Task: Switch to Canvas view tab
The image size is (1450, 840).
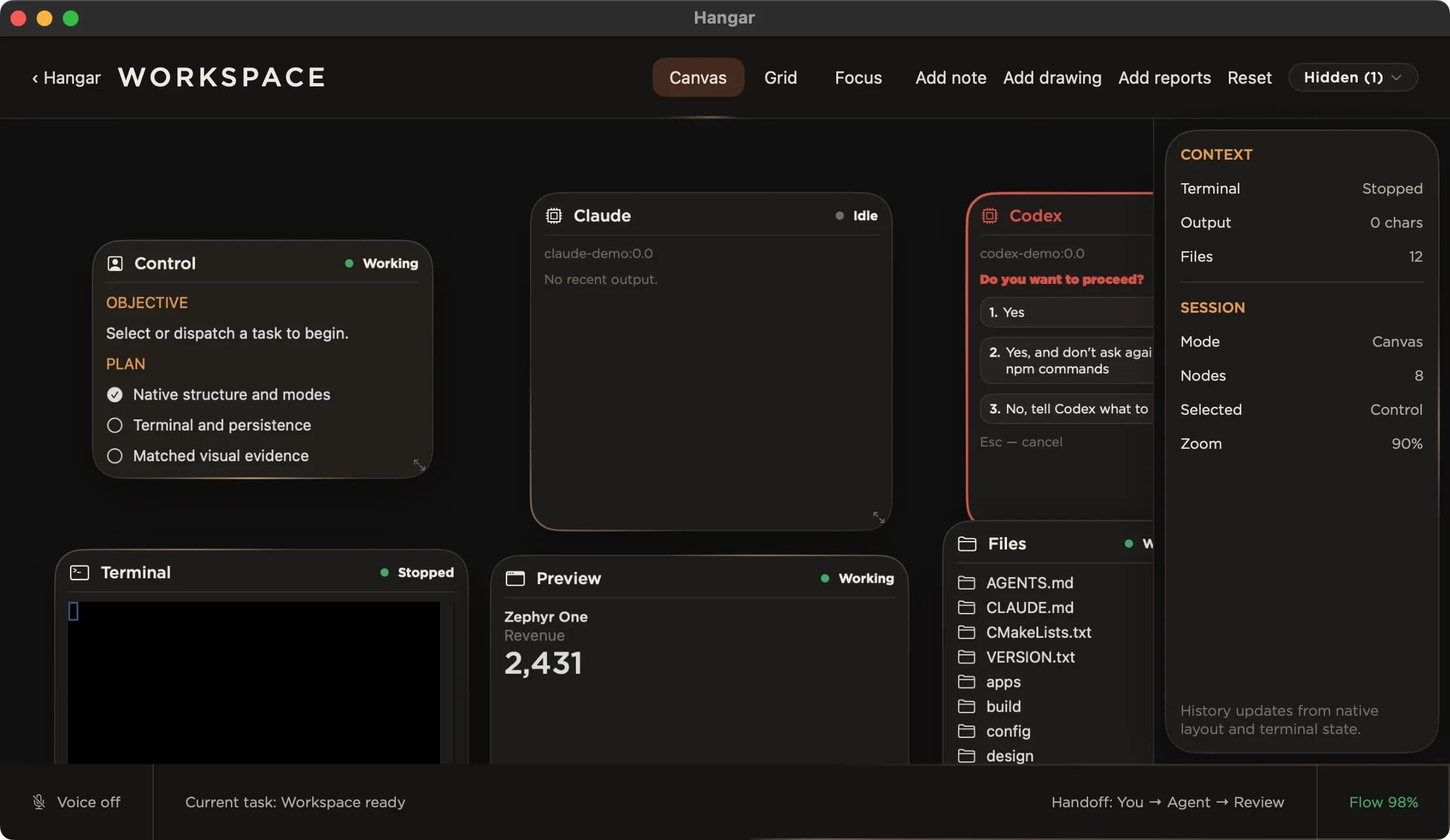Action: [x=698, y=77]
